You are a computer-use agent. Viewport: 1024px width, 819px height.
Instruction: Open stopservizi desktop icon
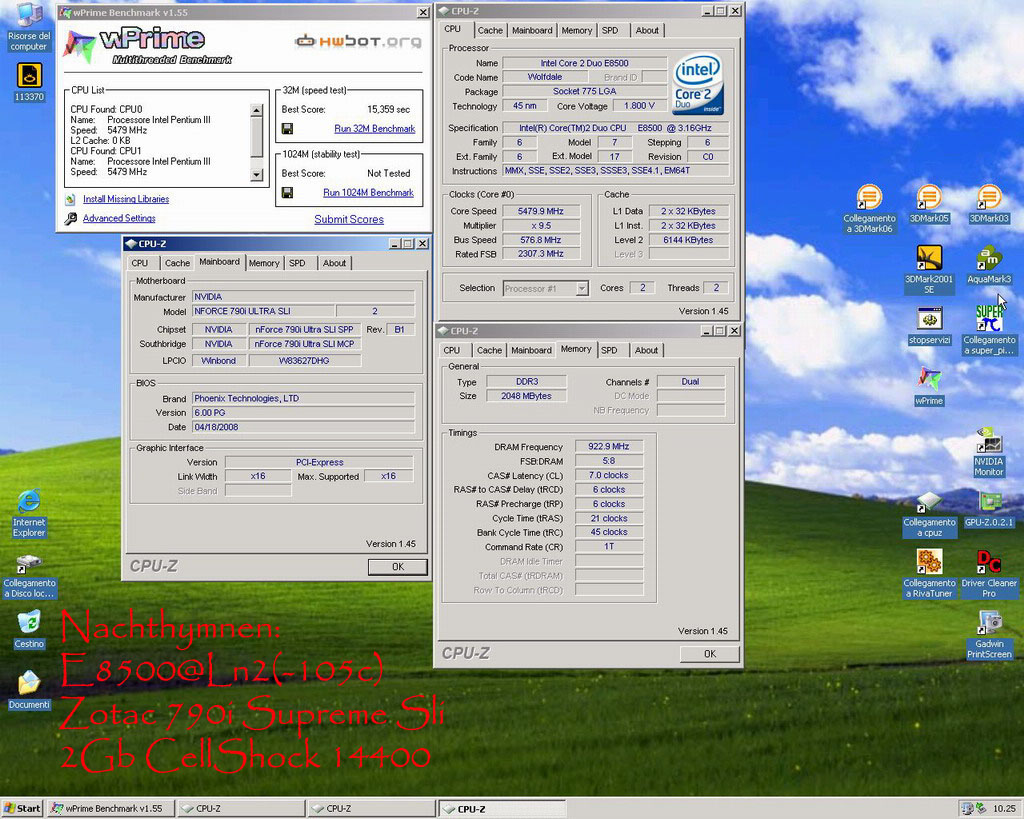pos(929,326)
